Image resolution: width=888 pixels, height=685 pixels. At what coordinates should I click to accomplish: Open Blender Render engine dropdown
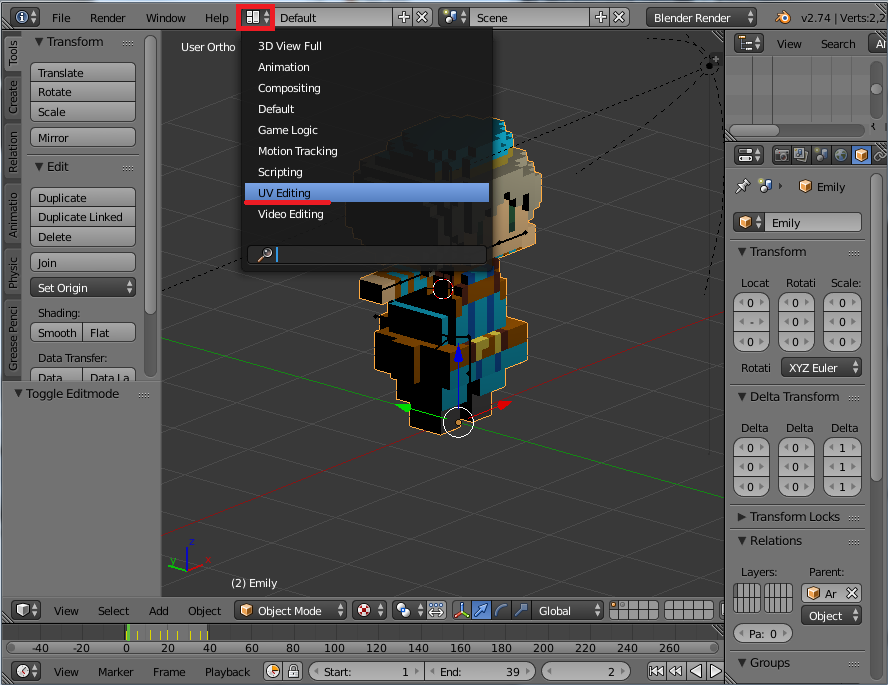(x=702, y=18)
